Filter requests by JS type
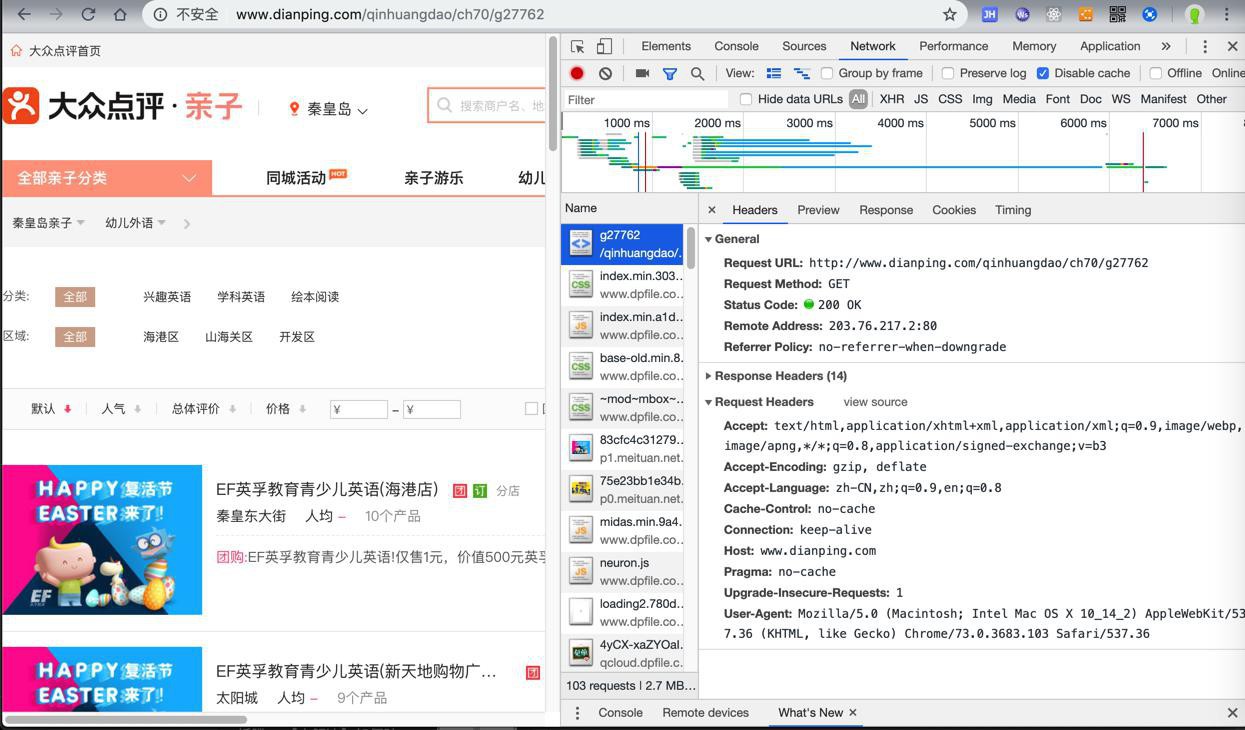 (921, 99)
